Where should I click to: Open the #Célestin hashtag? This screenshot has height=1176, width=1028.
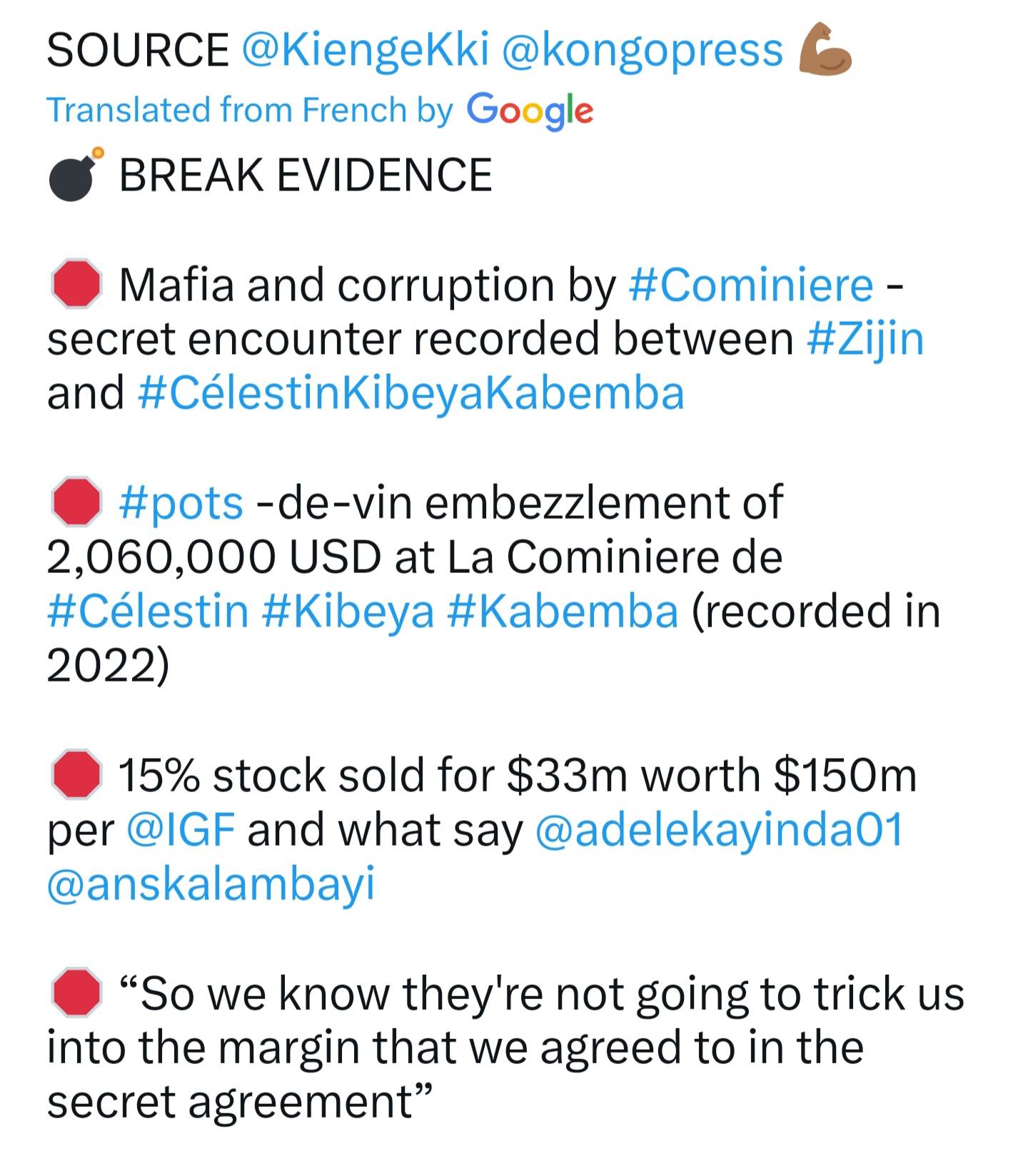coord(148,612)
